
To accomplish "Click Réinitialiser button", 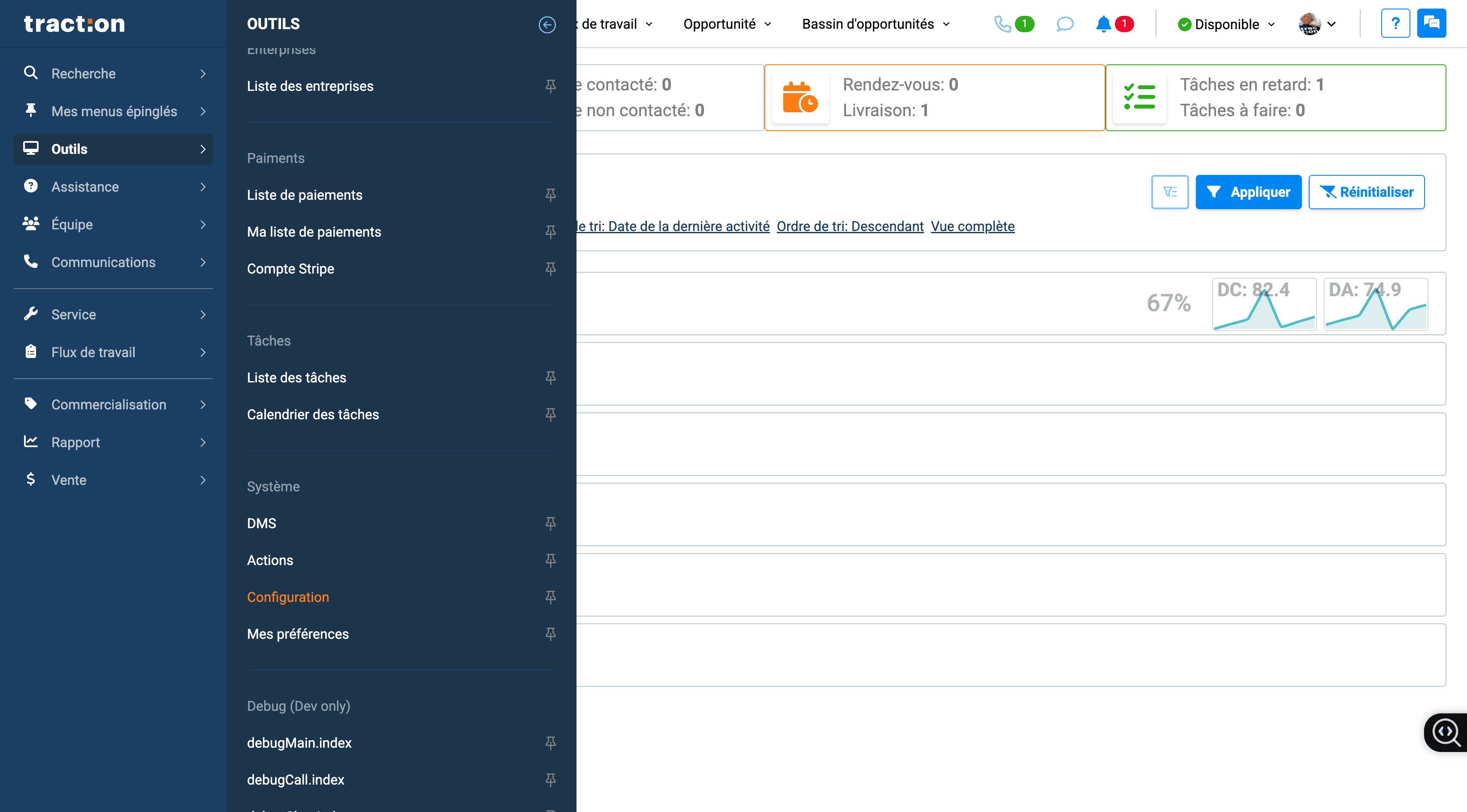I will click(x=1366, y=192).
